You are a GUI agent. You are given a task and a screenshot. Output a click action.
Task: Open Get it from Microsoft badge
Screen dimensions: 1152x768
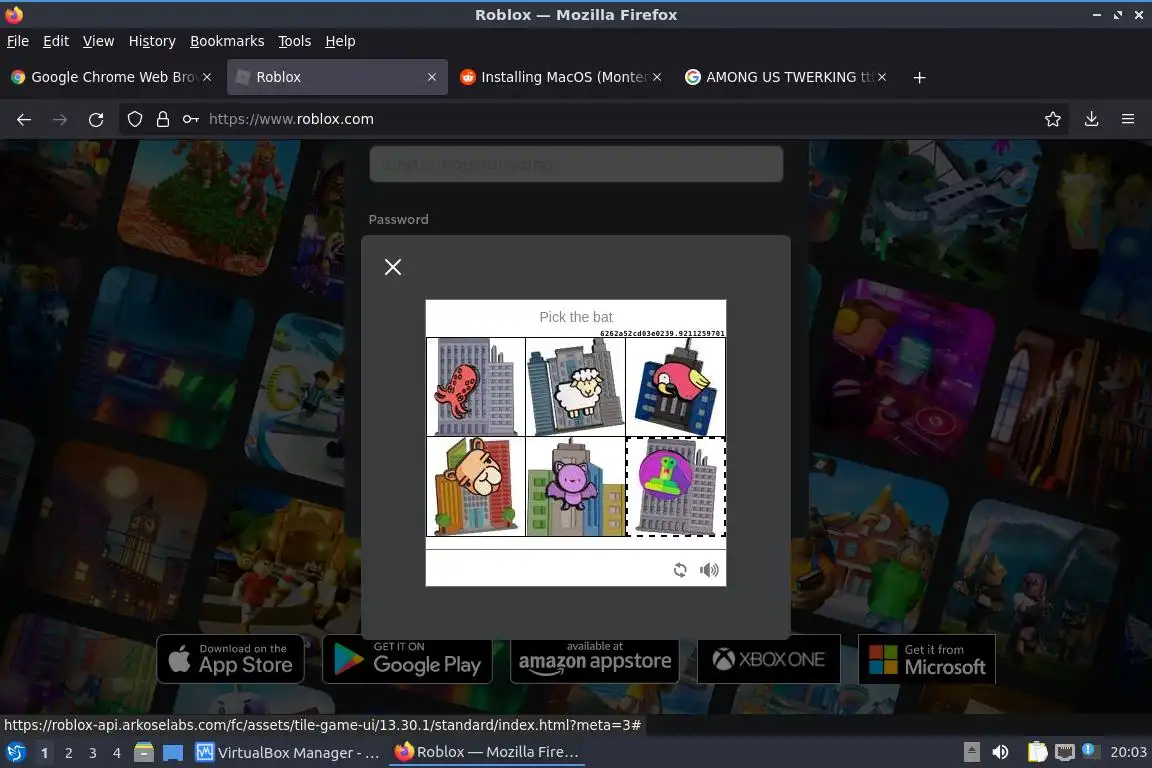[x=926, y=659]
